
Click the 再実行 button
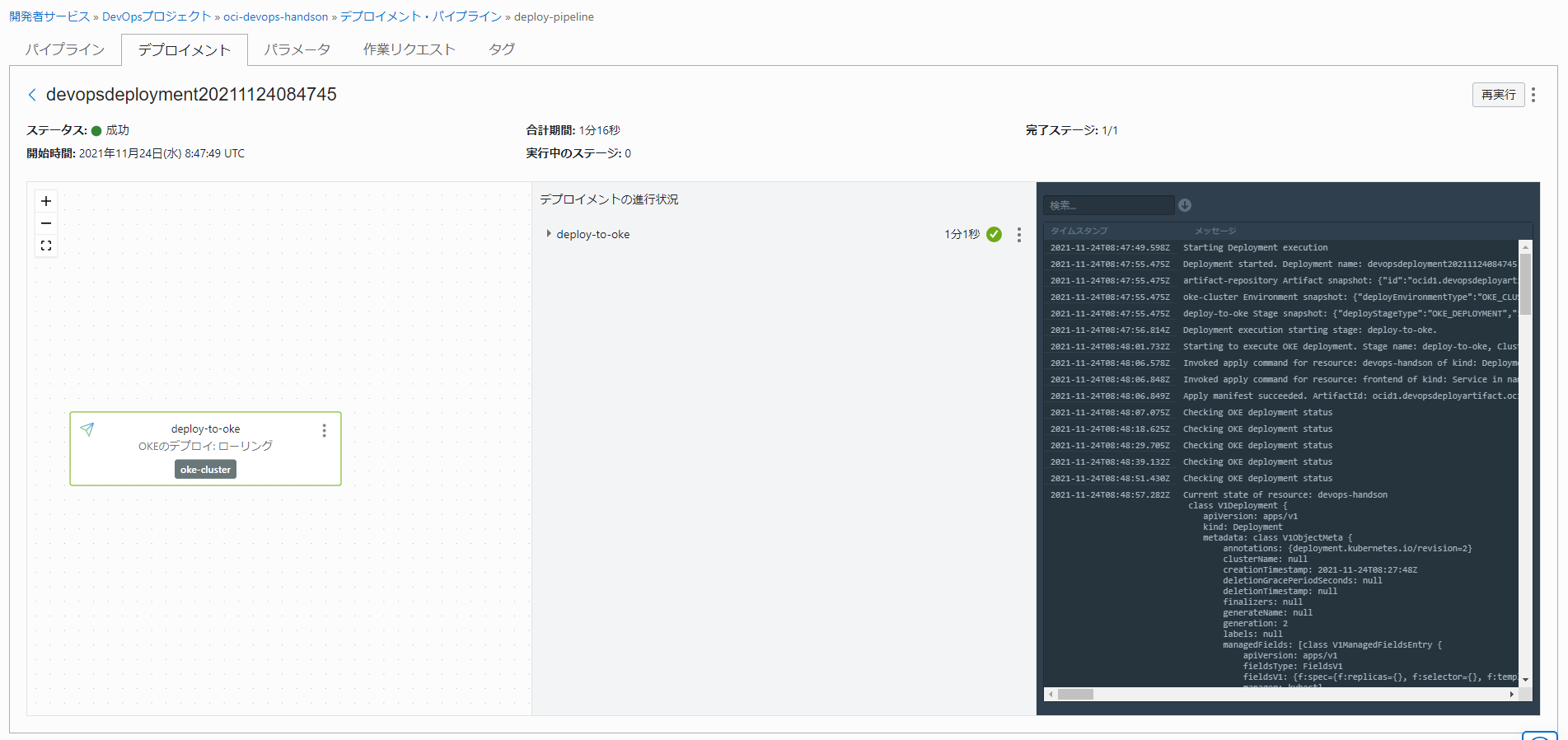[x=1497, y=95]
